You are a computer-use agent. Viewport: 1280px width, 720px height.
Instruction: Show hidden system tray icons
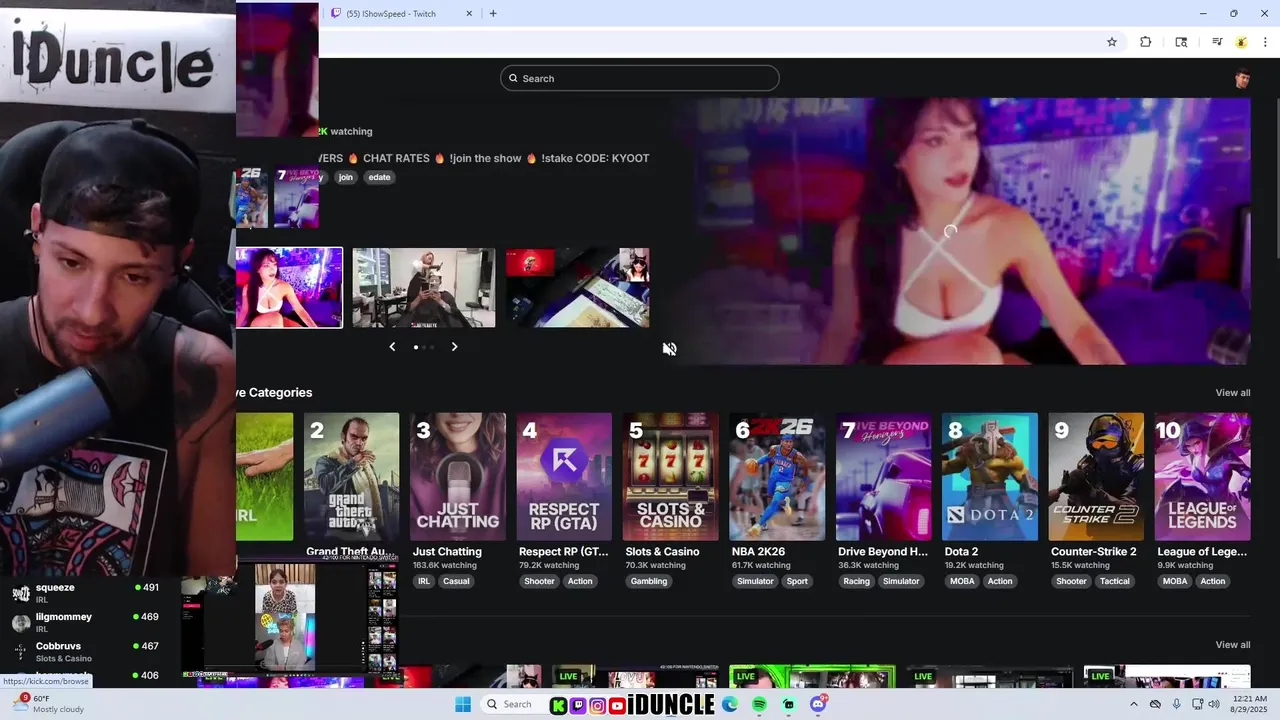(1135, 704)
